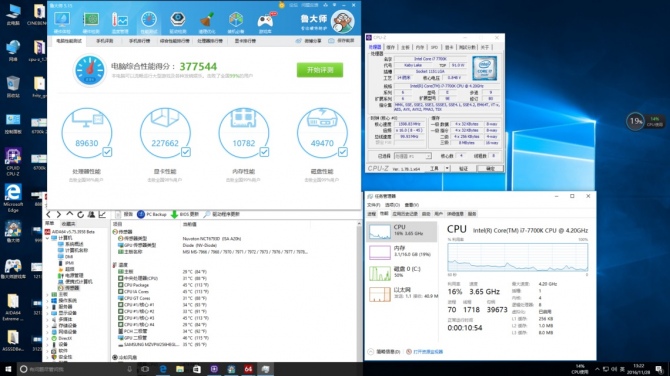Select Disk 0 (C:) in Task Manager sidebar
The height and width of the screenshot is (376, 670).
402,273
